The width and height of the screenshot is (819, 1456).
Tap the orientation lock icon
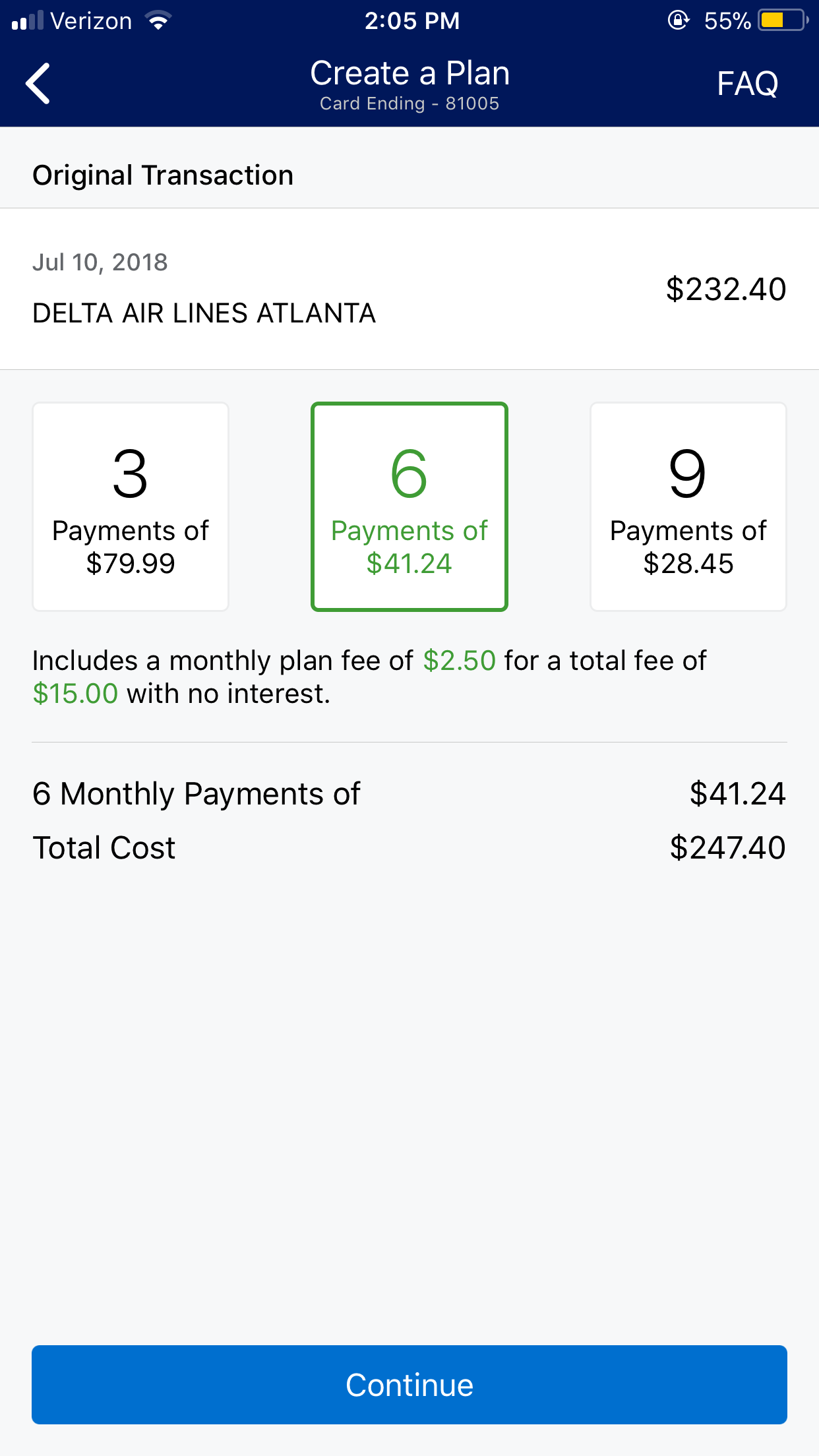pos(678,20)
